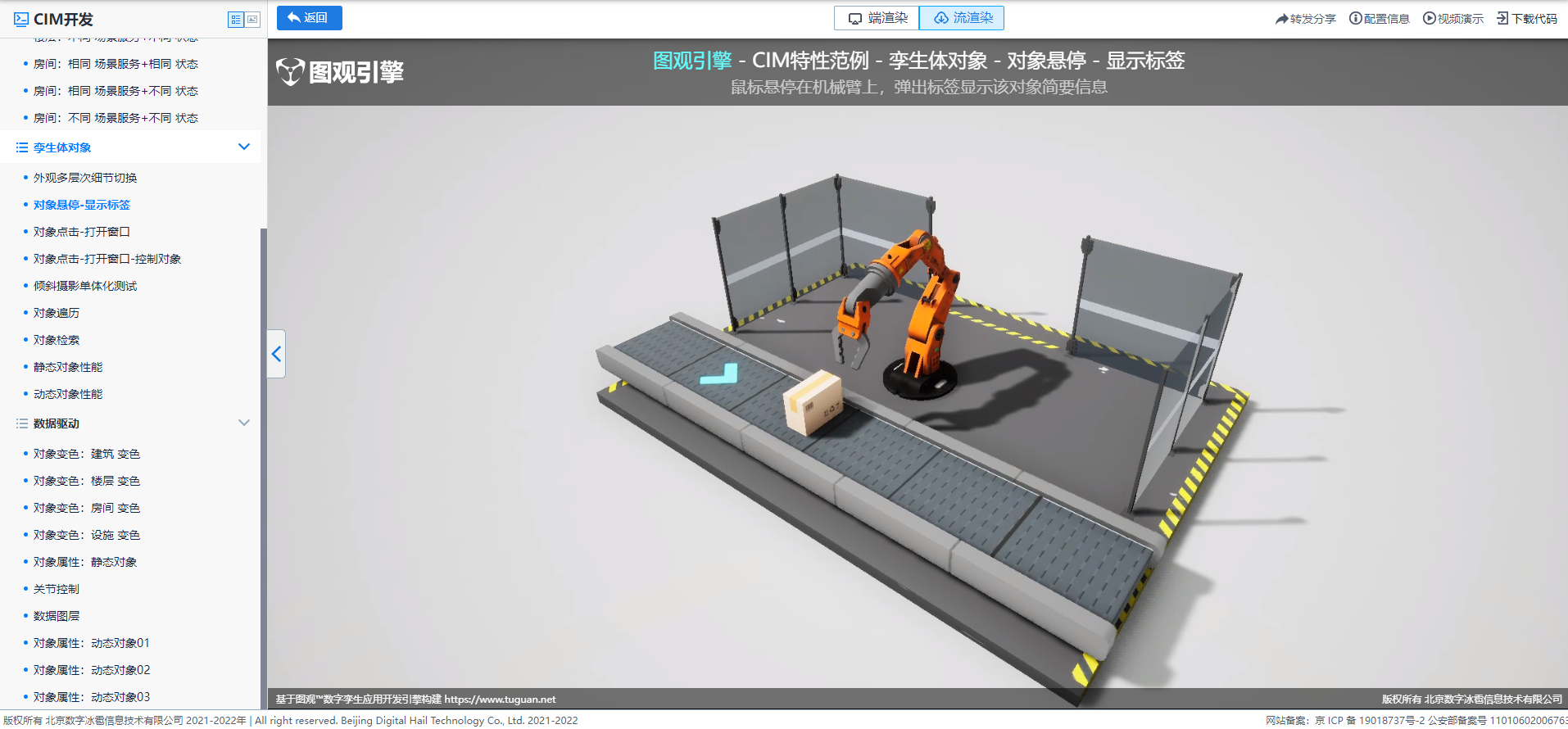Switch sidebar to thumbnail view icon
Viewport: 1568px width, 729px height.
pyautogui.click(x=252, y=20)
